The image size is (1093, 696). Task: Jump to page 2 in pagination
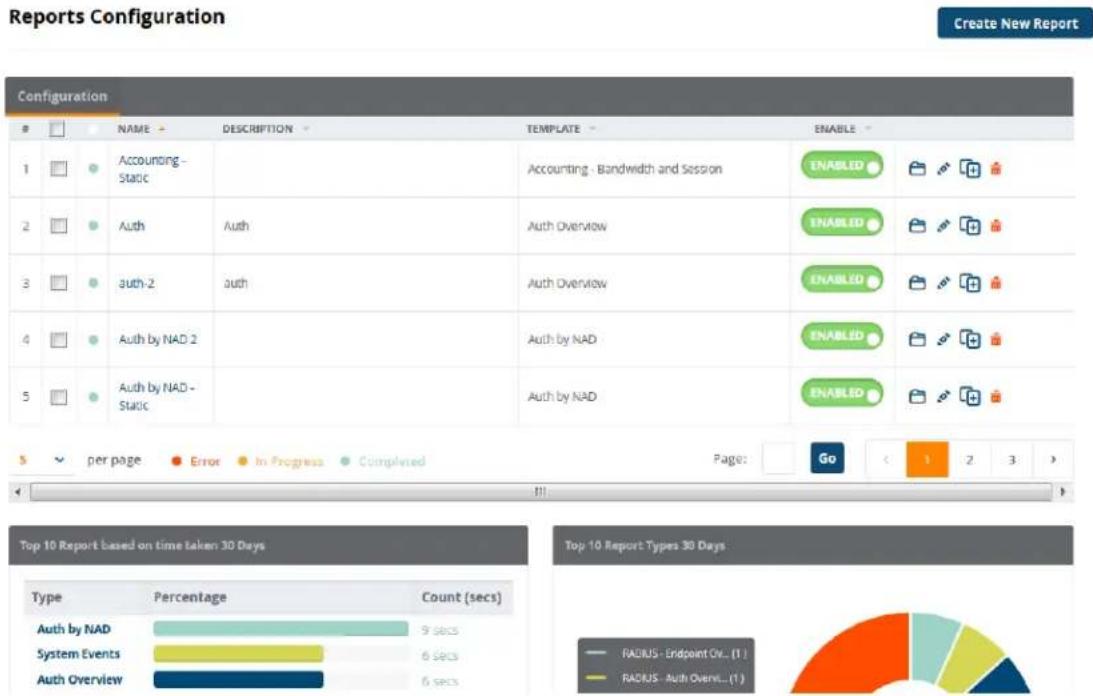tap(970, 460)
